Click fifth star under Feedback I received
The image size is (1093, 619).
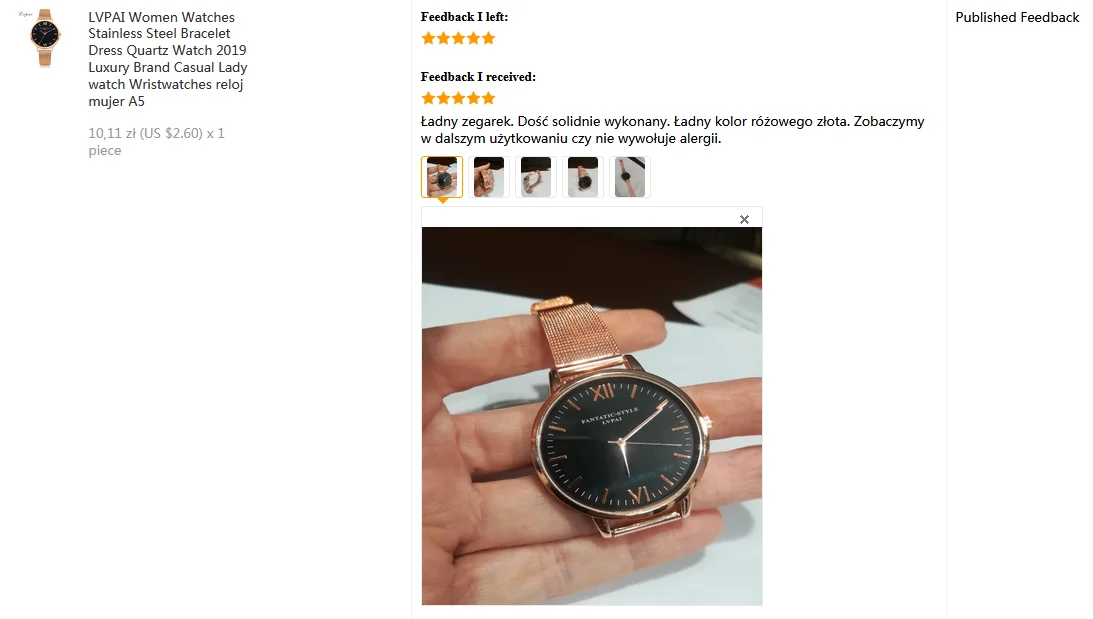488,98
